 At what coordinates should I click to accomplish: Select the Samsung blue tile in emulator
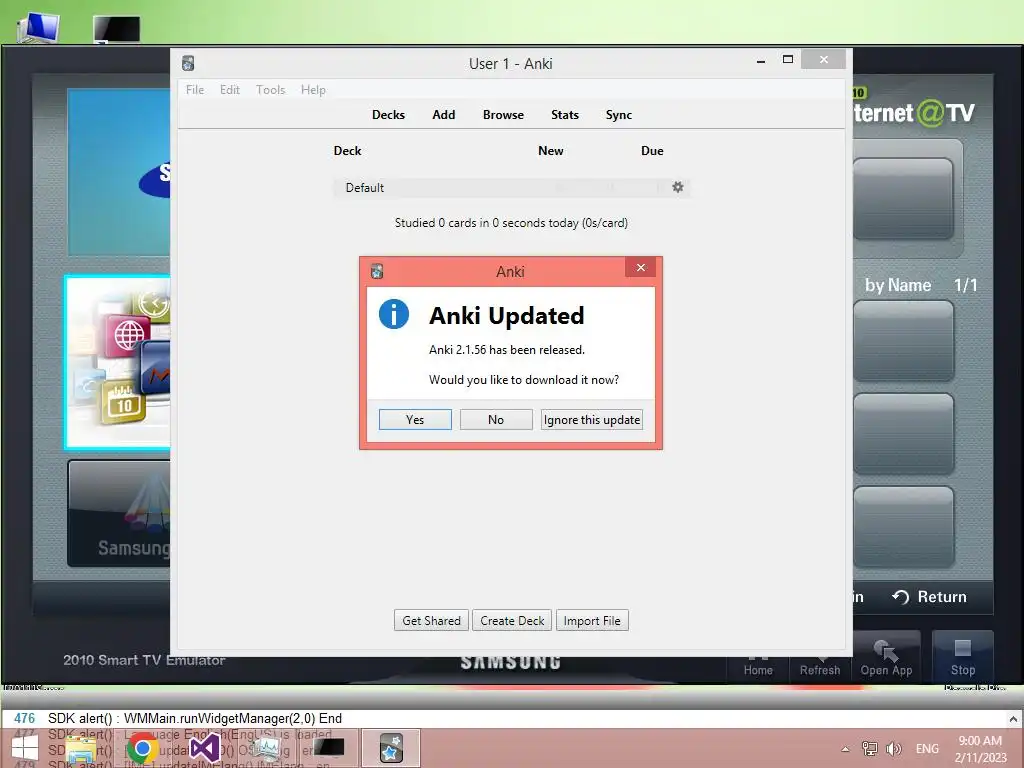coord(119,172)
